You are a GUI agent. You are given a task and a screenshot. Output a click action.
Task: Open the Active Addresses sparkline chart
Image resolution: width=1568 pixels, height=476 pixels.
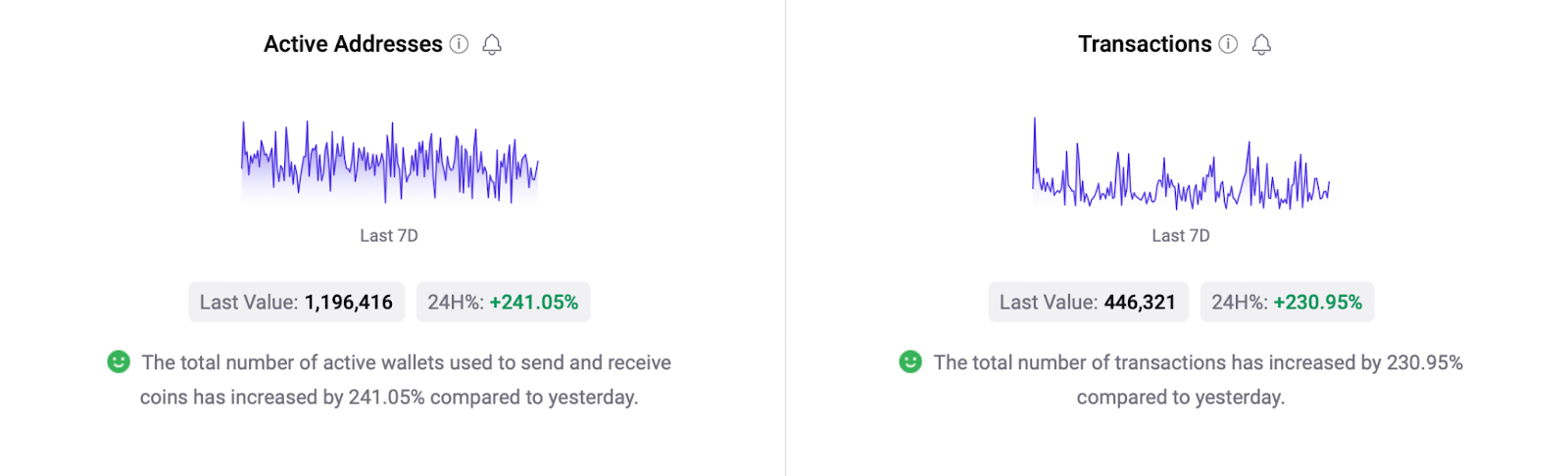click(x=389, y=163)
